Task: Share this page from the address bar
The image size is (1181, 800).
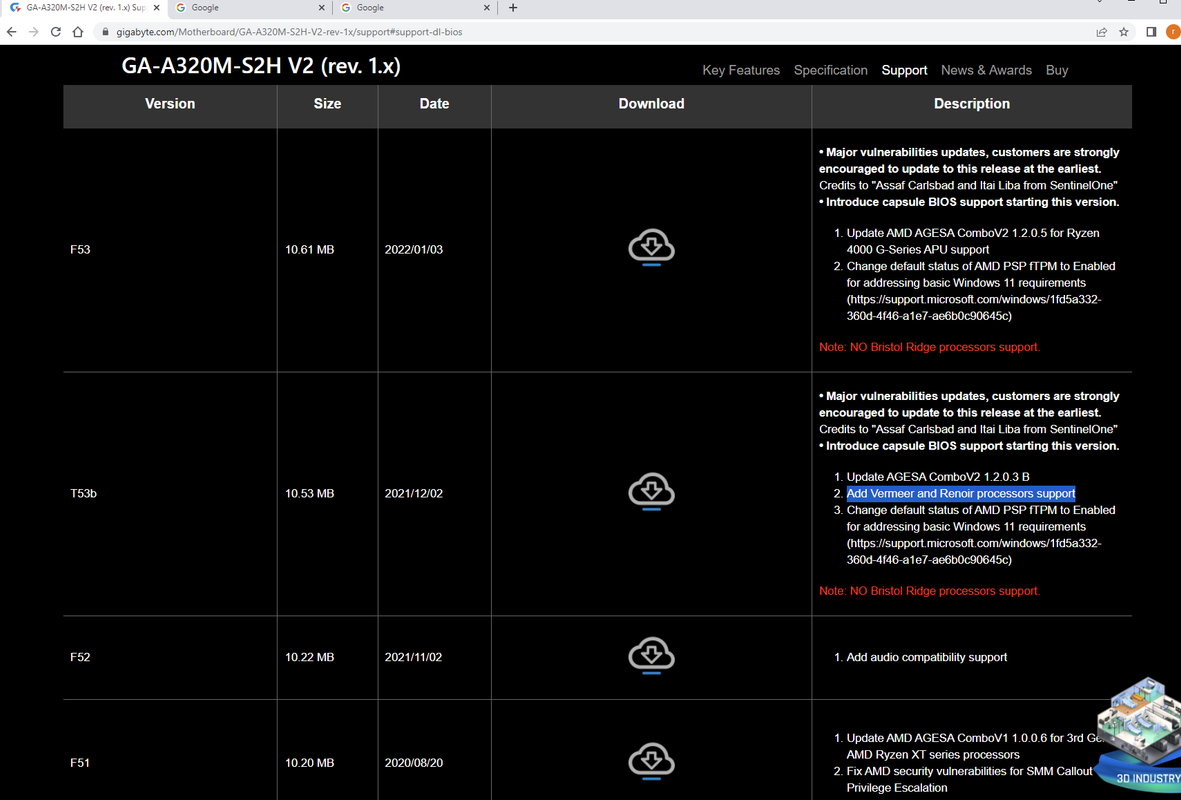Action: tap(1102, 32)
